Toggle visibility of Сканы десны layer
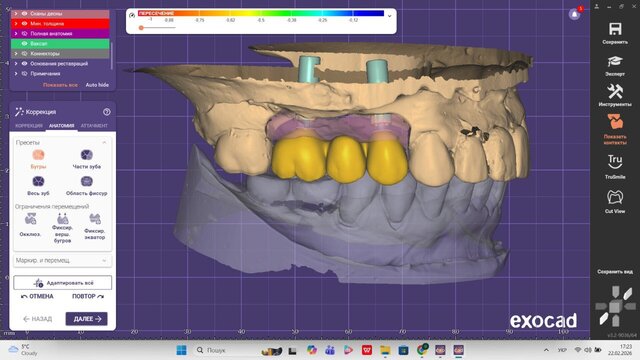Screen dimensions: 640x360 24,13
